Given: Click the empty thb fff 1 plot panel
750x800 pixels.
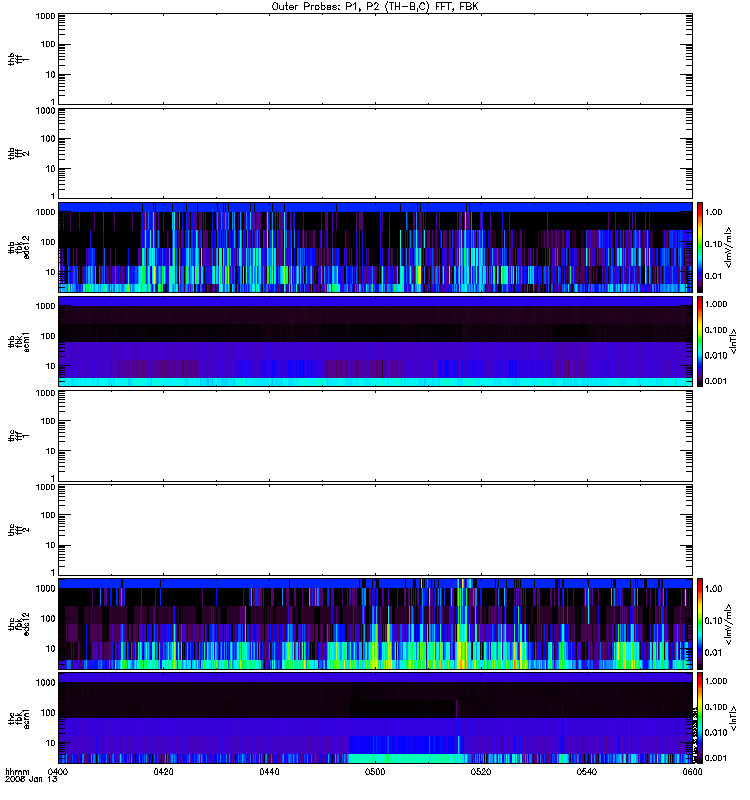Looking at the screenshot, I should [376, 59].
